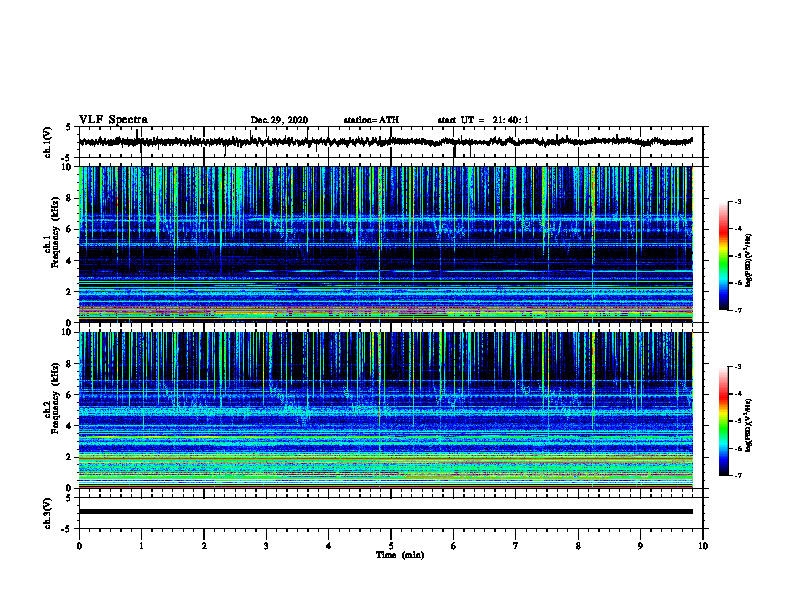Click the "-5" tick of ch.3(V) axis
Viewport: 792px width, 612px height.
(67, 529)
